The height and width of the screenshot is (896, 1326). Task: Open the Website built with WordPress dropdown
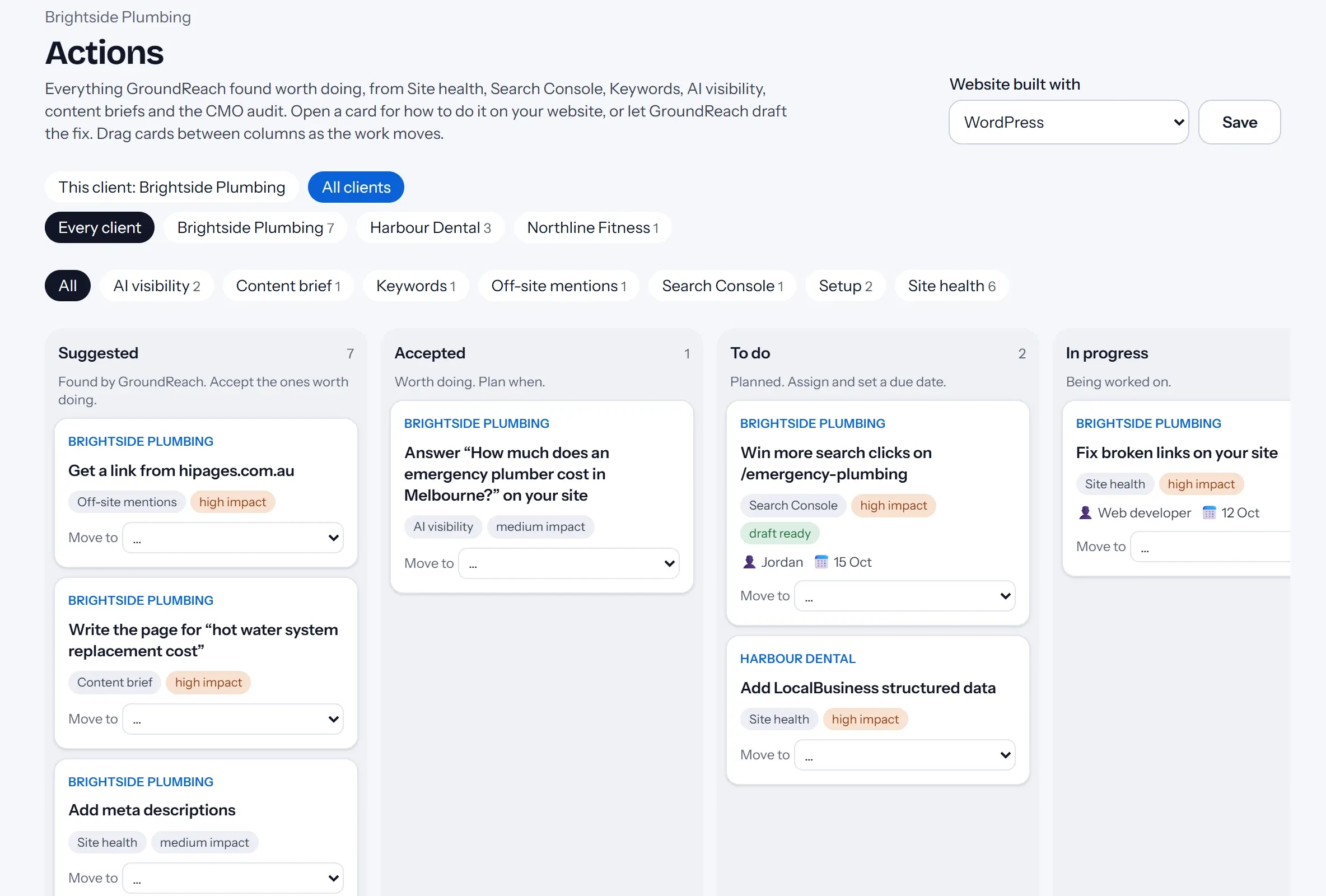1068,122
